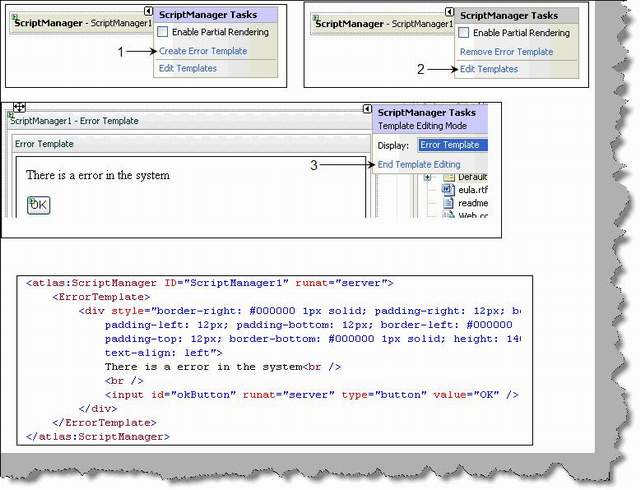Click ScriptManager Tasks title in first panel
640x490 pixels.
click(x=208, y=15)
